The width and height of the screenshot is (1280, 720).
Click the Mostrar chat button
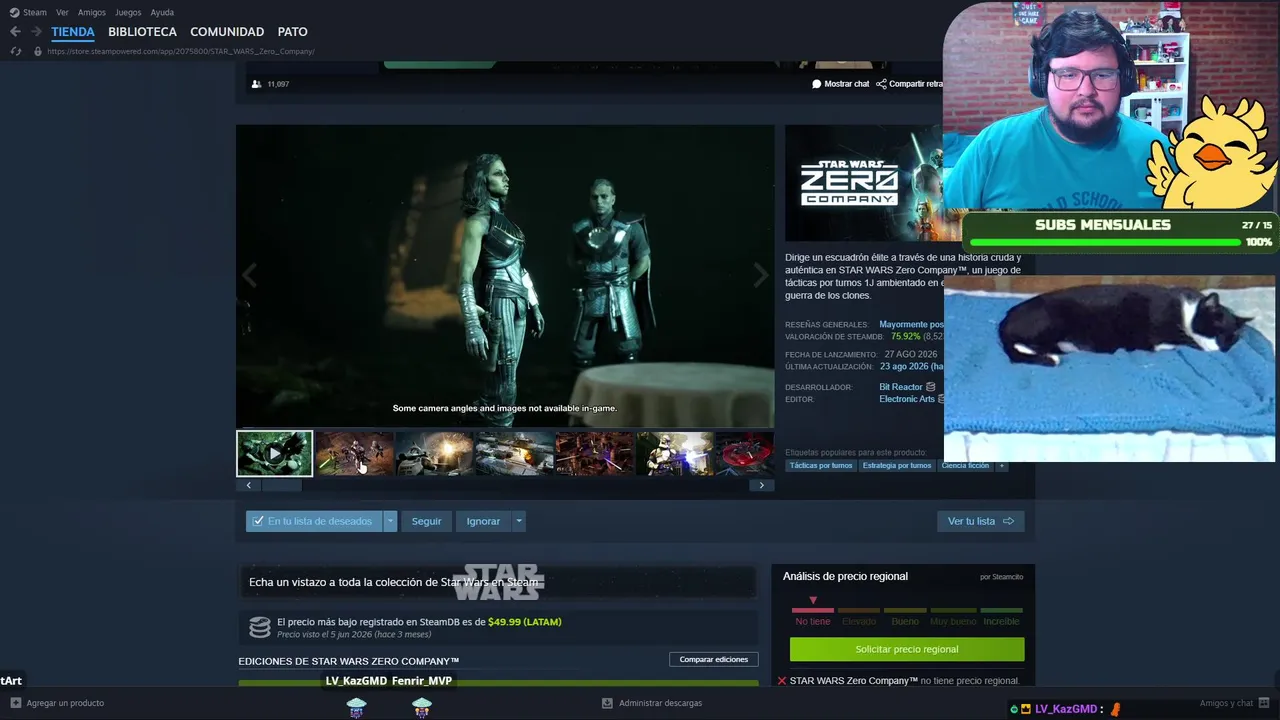841,84
